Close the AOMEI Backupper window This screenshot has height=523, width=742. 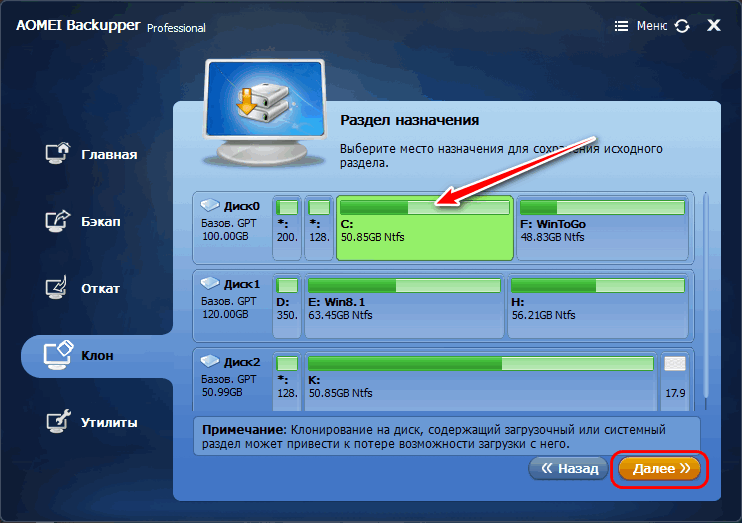[x=714, y=25]
